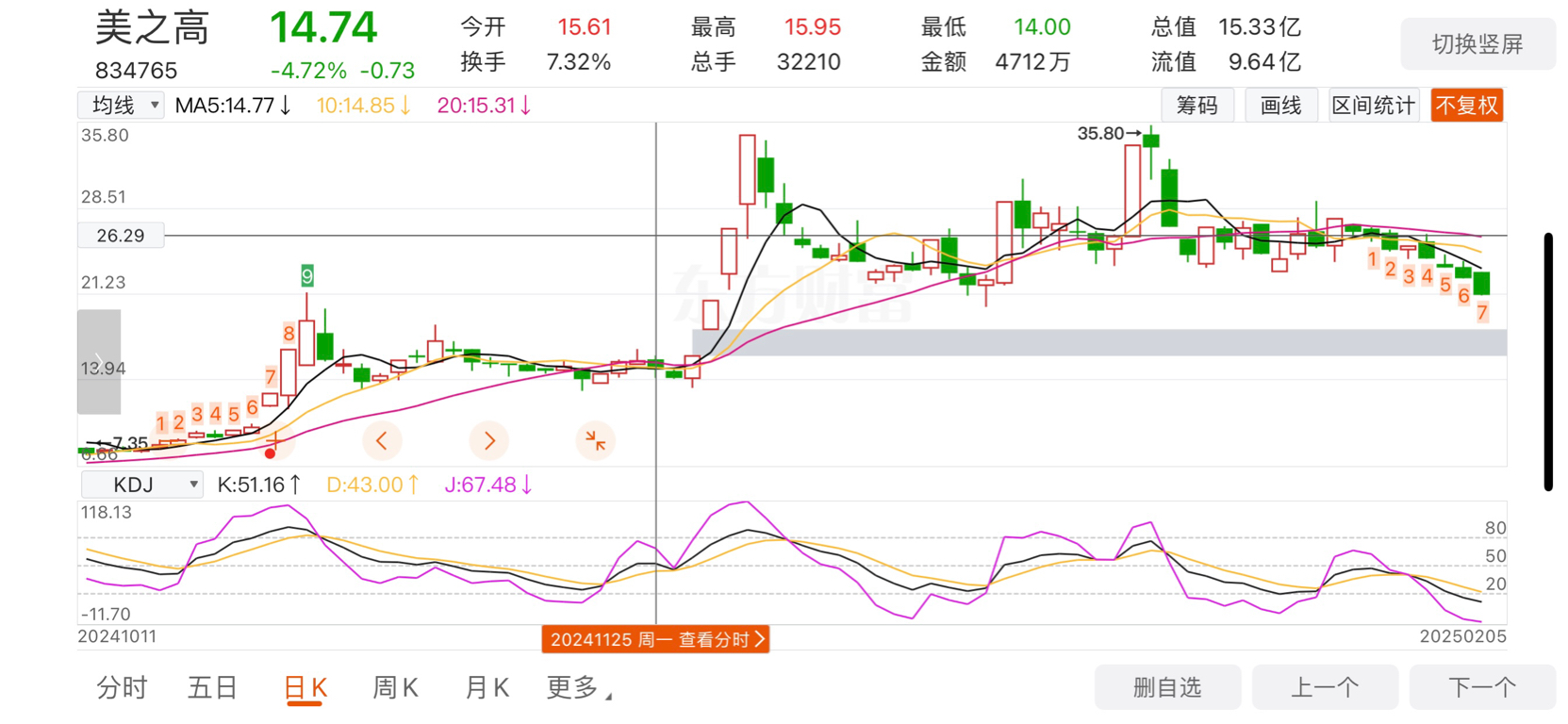The width and height of the screenshot is (1568, 724).
Task: Click the red dot marker below the chart
Action: [x=271, y=453]
